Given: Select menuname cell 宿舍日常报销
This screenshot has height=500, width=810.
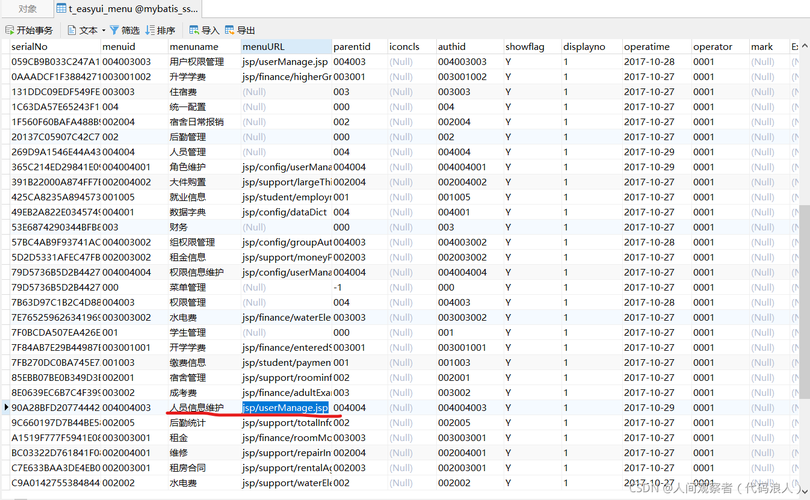Looking at the screenshot, I should [x=205, y=121].
